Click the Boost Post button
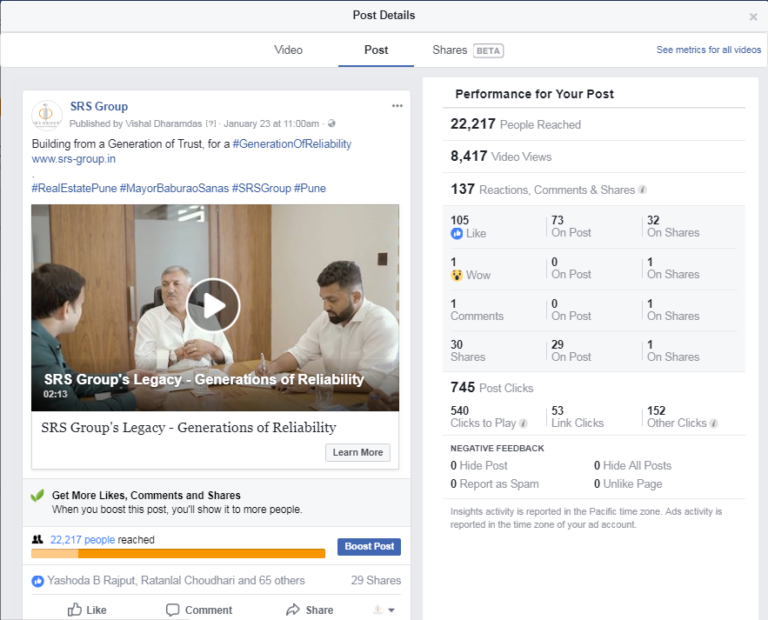The height and width of the screenshot is (620, 768). [x=369, y=547]
